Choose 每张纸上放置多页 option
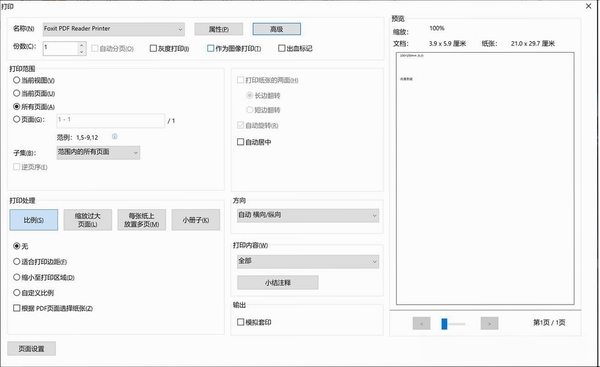 (142, 220)
